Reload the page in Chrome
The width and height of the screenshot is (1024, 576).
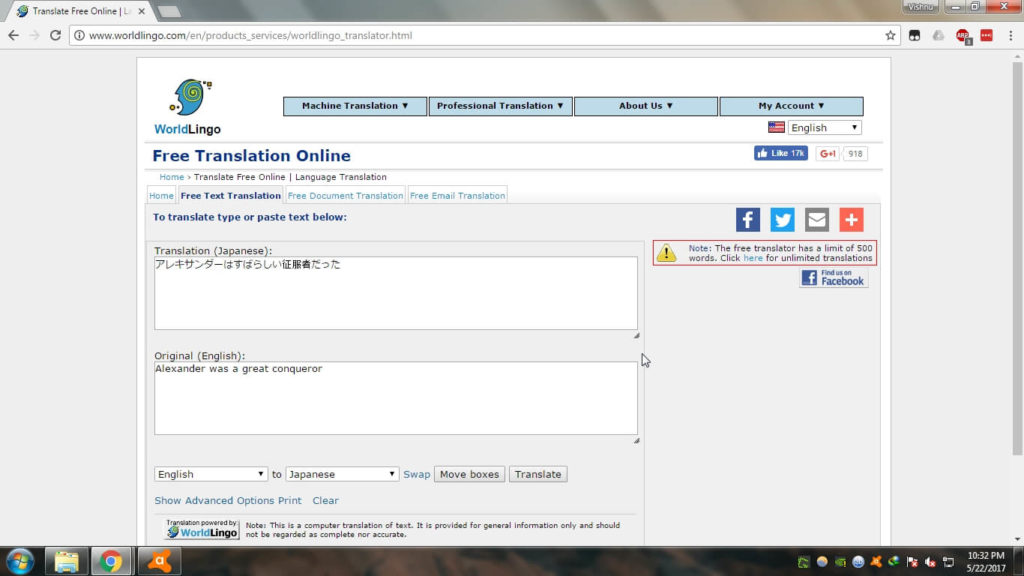(x=56, y=35)
